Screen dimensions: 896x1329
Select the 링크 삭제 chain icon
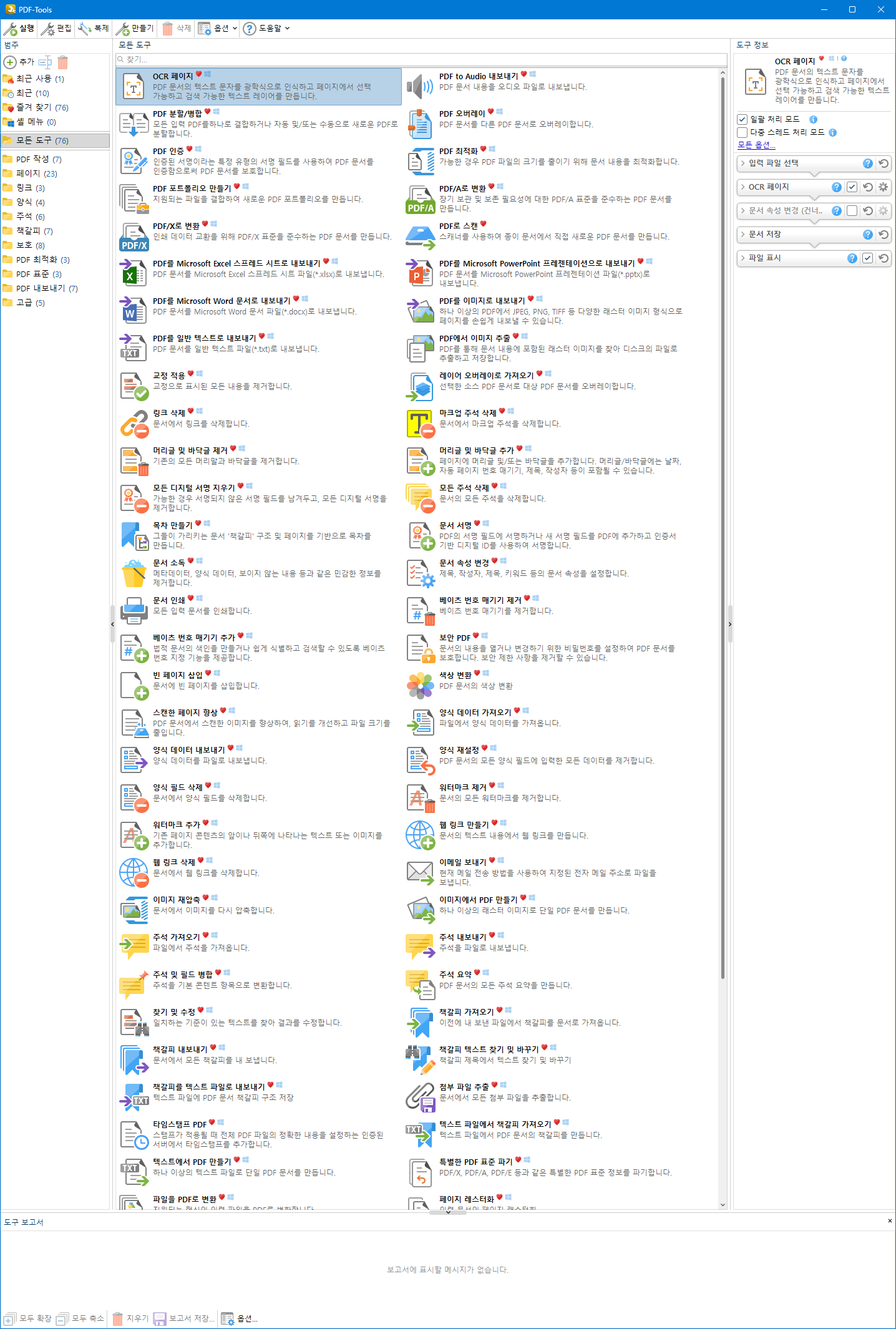134,424
